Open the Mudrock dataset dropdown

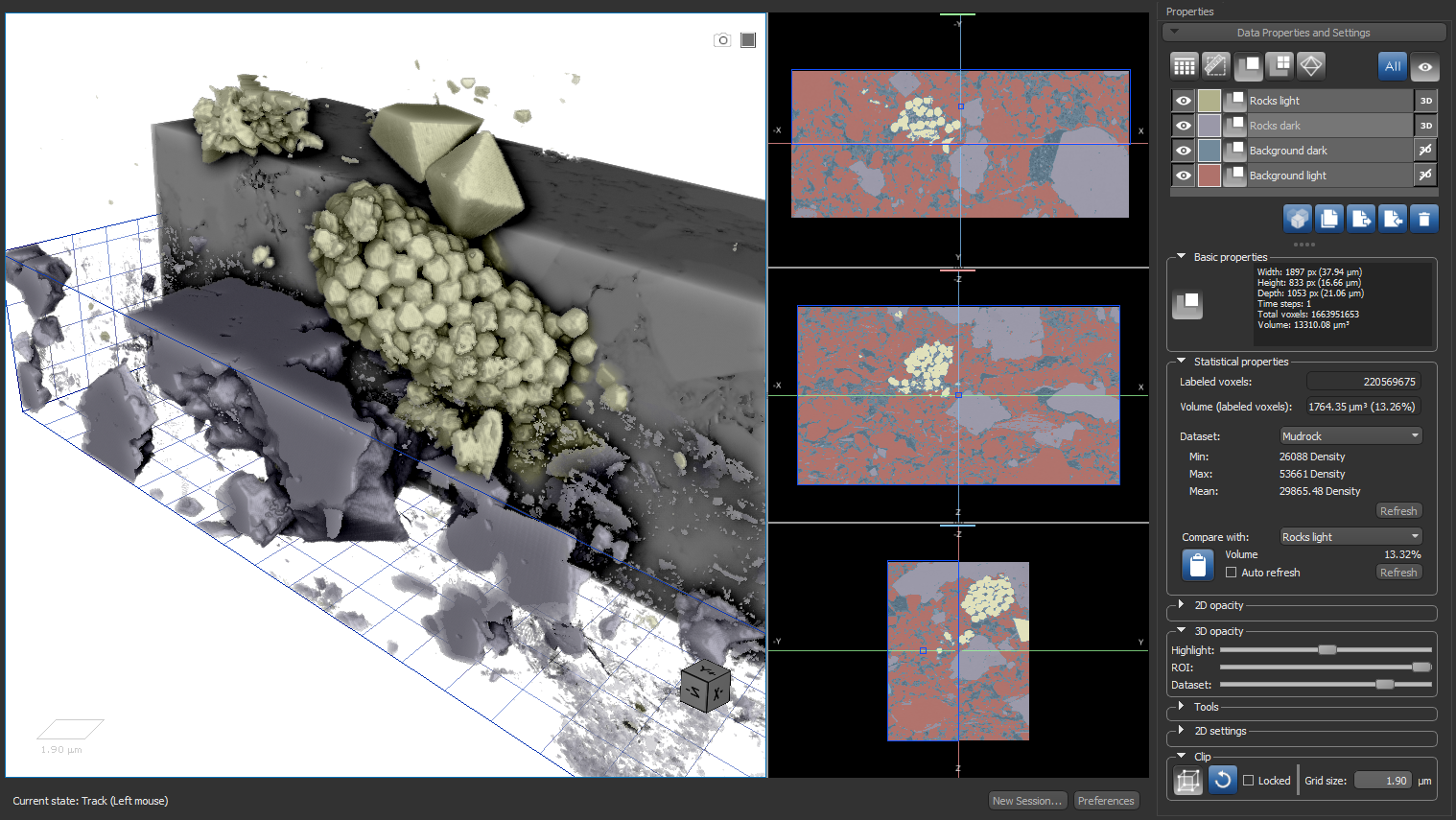coord(1350,436)
